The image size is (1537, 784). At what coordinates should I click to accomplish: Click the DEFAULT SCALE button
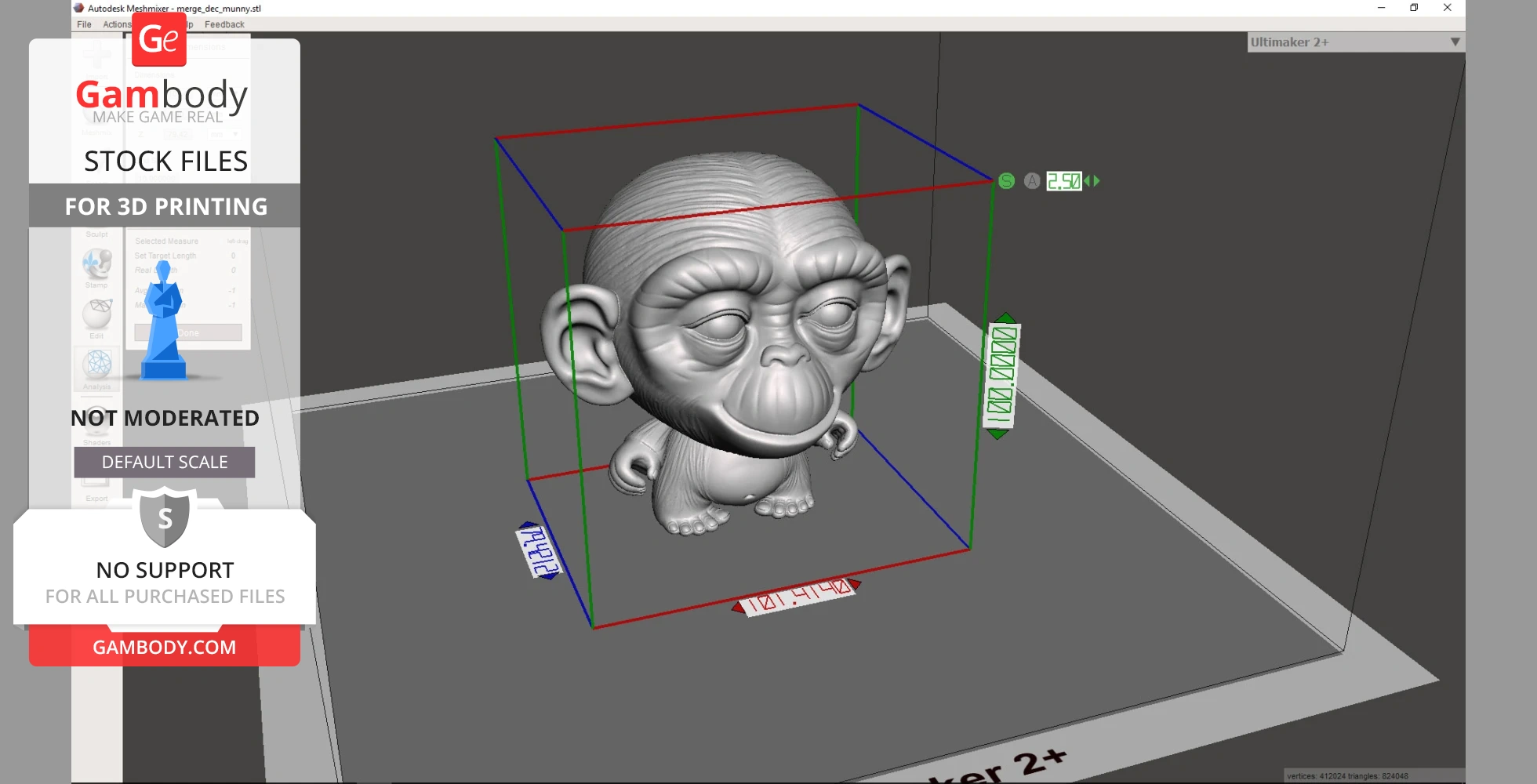coord(165,463)
